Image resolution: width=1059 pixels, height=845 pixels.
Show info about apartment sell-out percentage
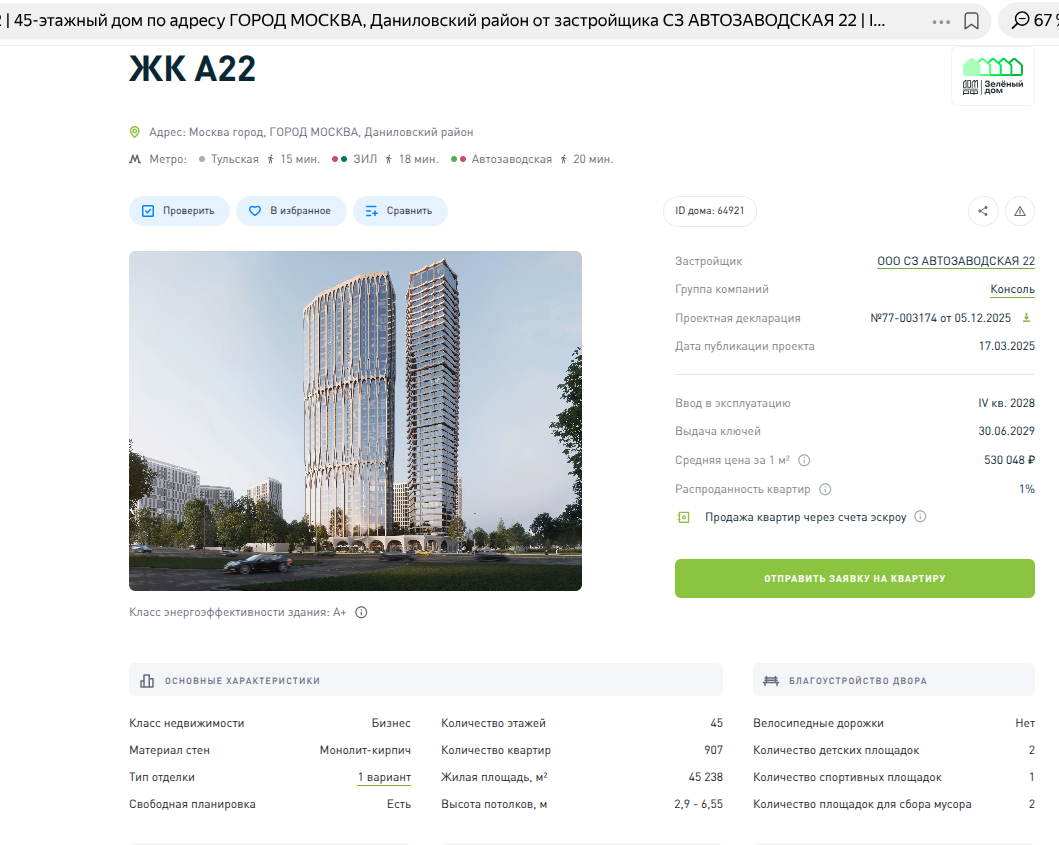pos(825,490)
